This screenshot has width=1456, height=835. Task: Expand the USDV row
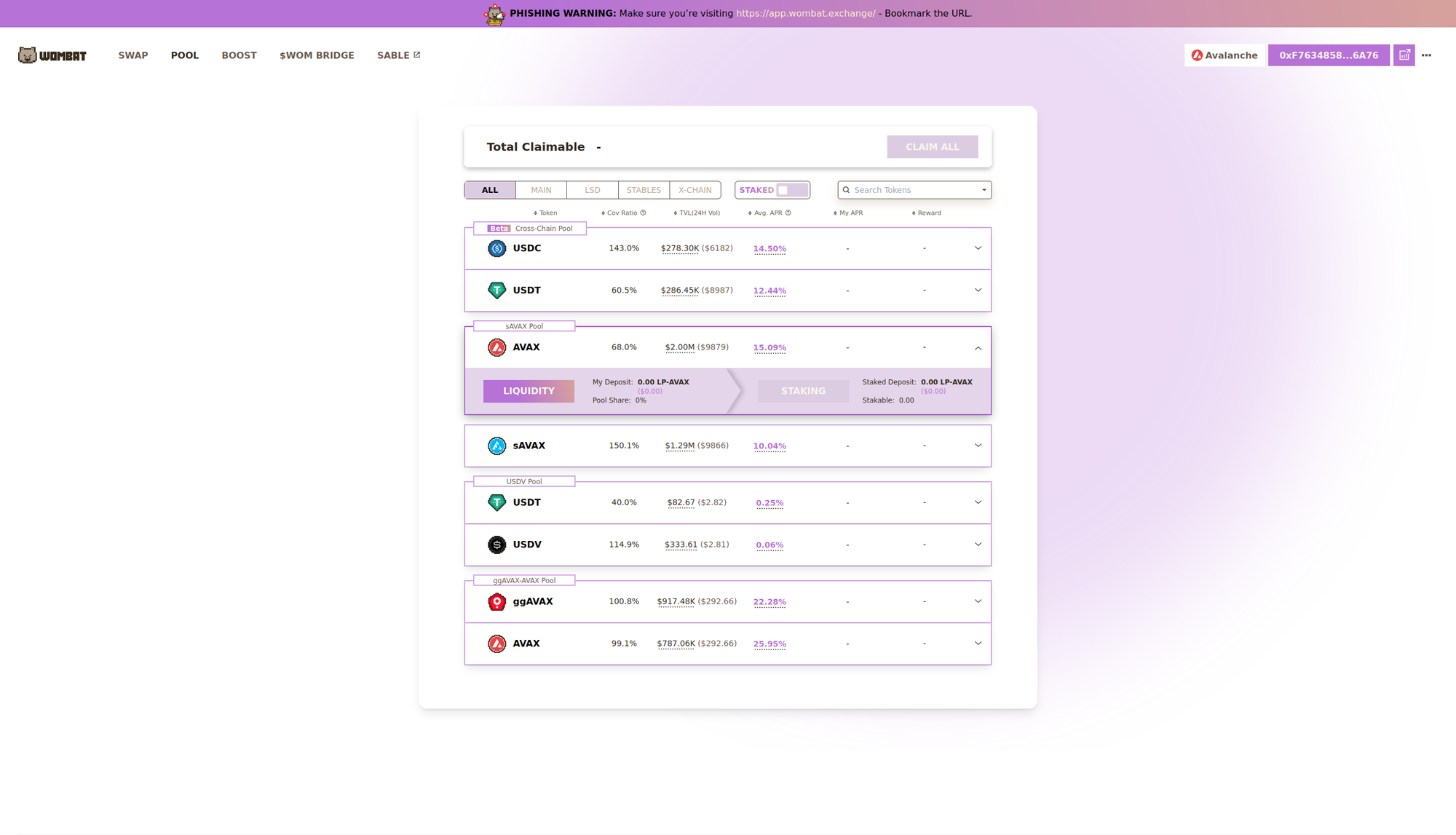(x=978, y=545)
